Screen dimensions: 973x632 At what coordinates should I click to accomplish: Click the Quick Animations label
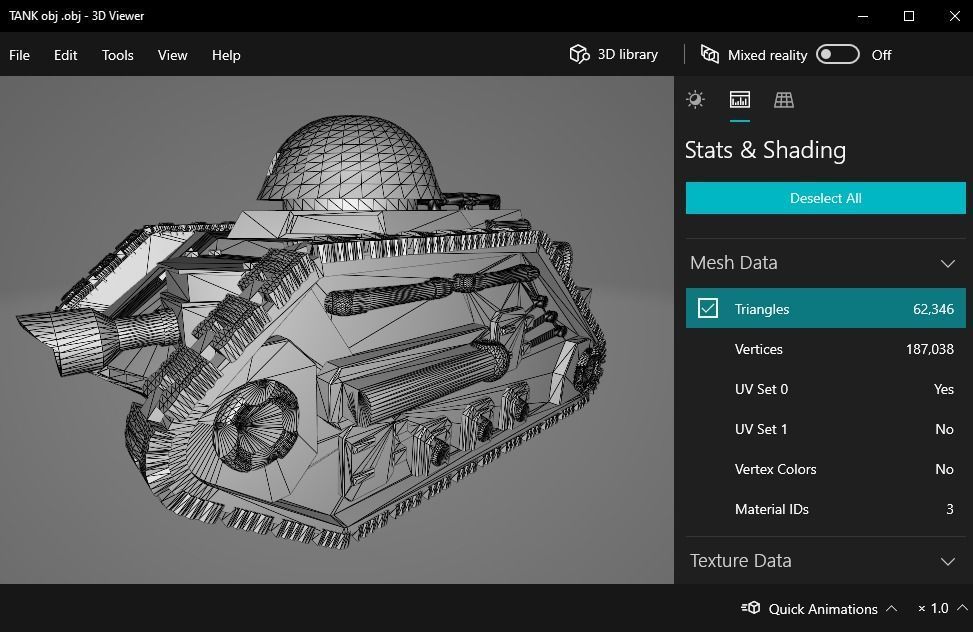point(823,609)
